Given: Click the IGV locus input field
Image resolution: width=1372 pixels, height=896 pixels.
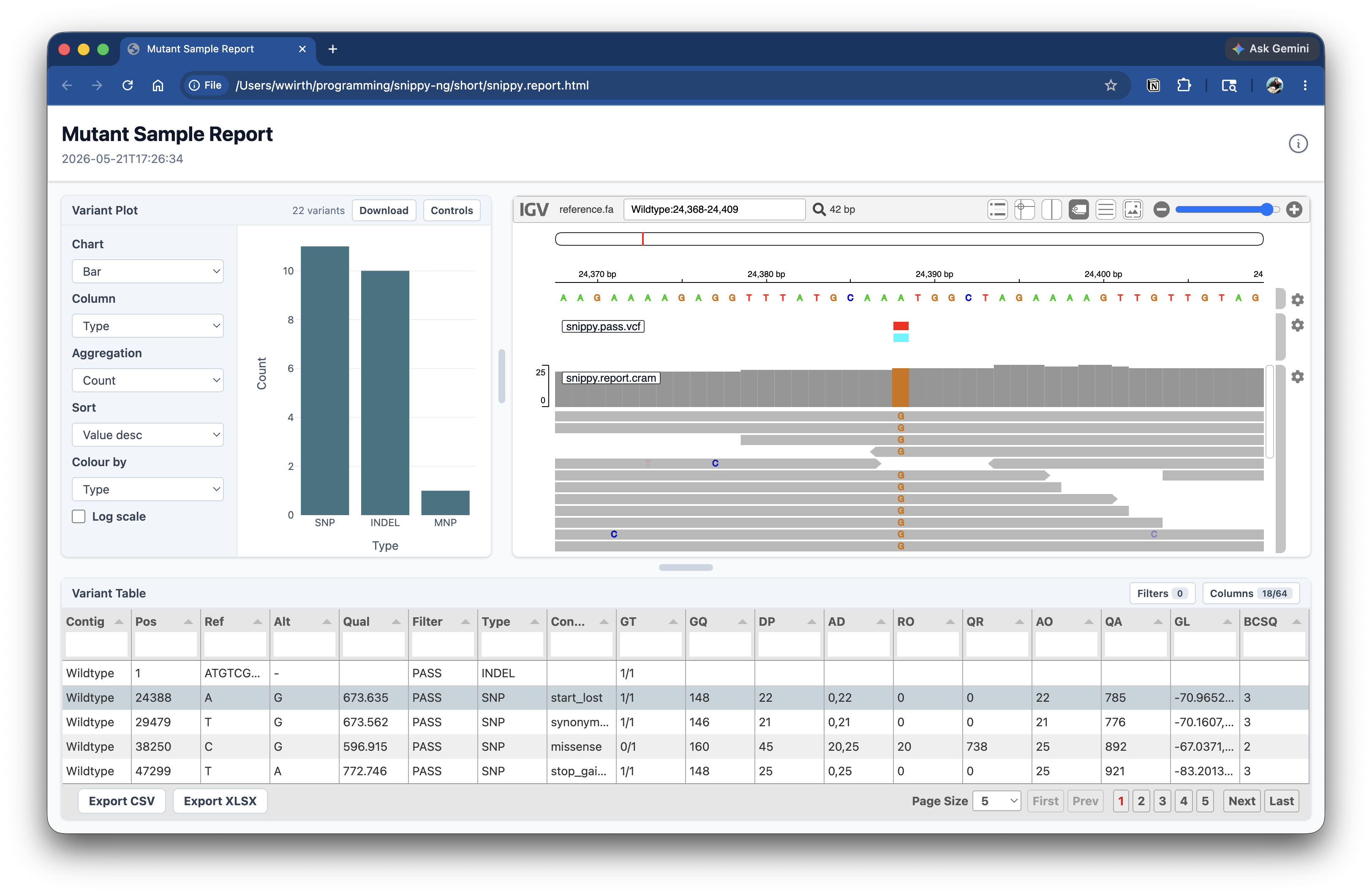Looking at the screenshot, I should pyautogui.click(x=714, y=209).
